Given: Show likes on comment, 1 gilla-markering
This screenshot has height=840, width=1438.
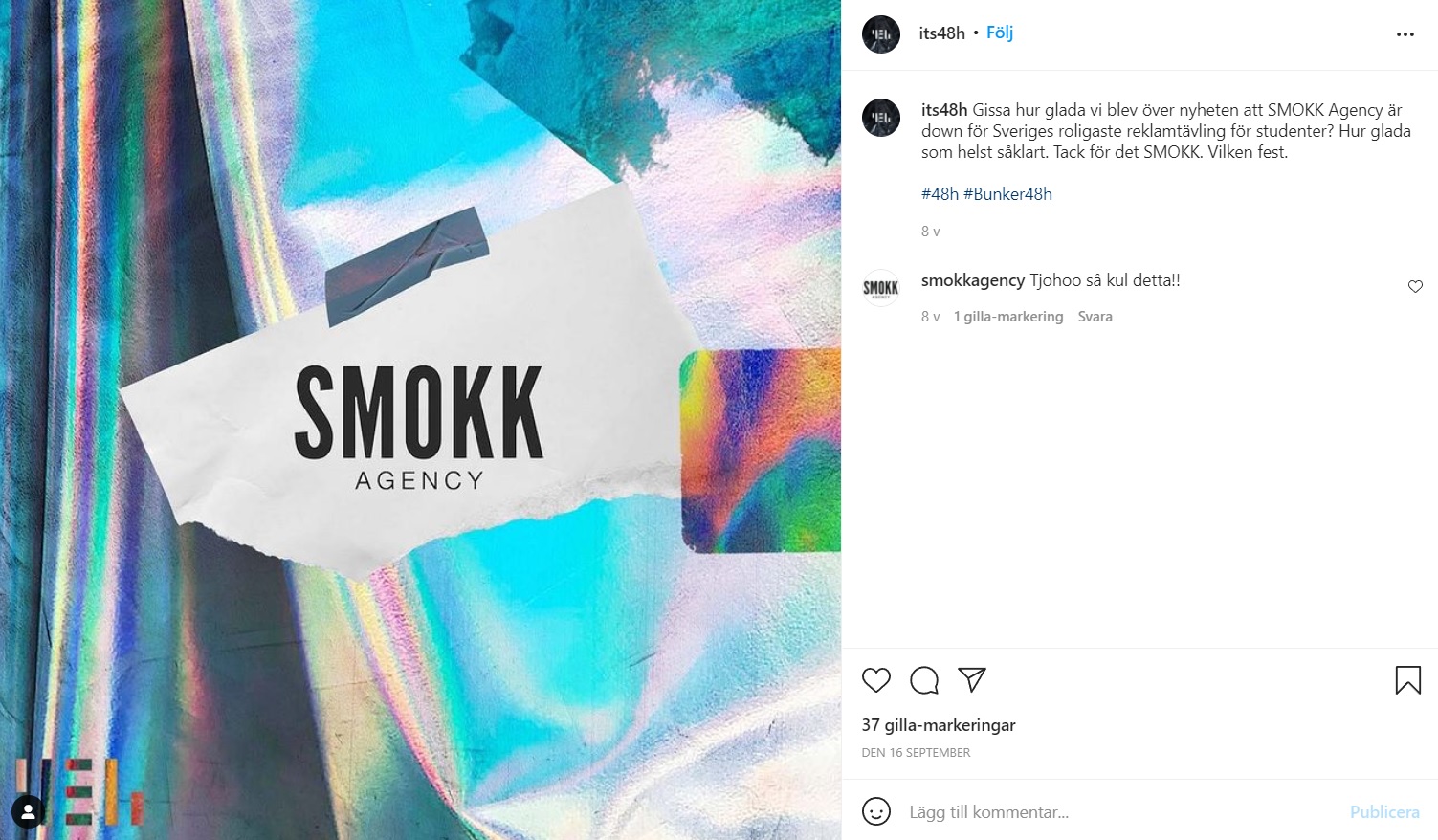Looking at the screenshot, I should tap(1008, 317).
